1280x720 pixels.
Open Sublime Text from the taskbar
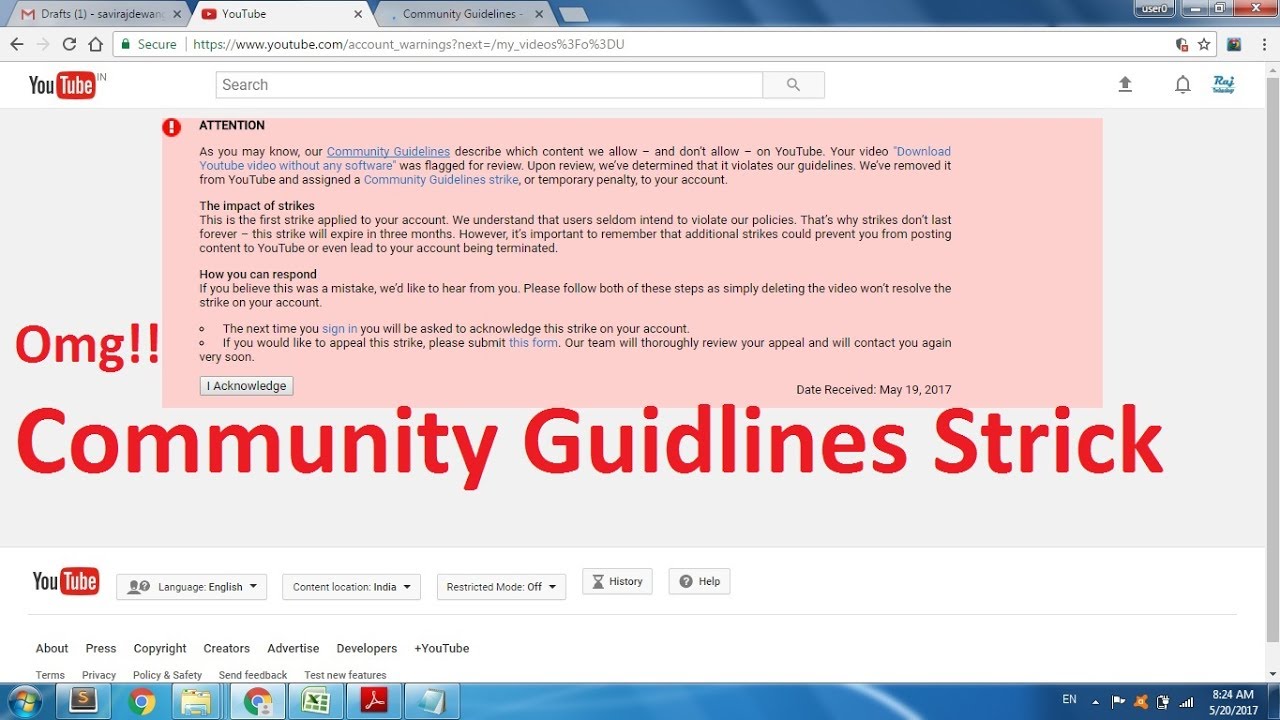(84, 701)
